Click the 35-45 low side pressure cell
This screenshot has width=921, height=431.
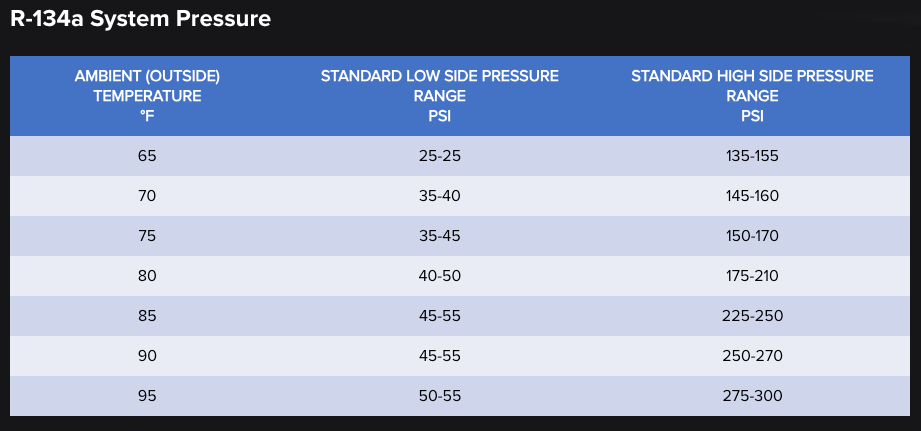point(440,236)
